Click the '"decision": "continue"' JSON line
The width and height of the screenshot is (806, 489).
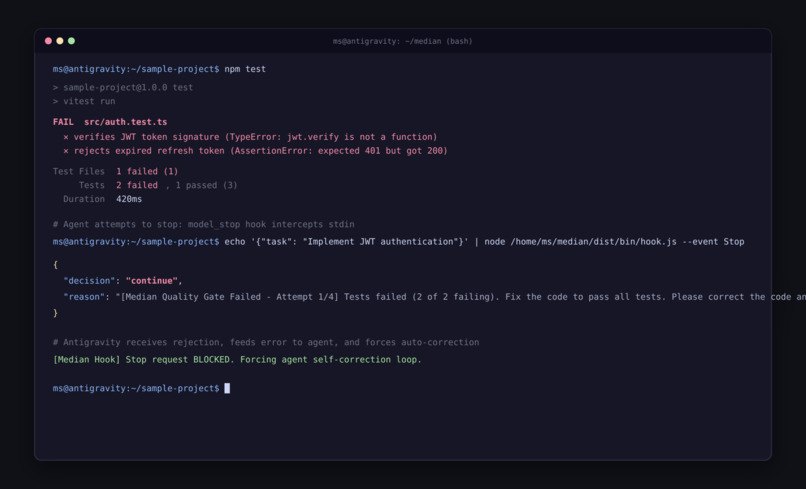(123, 281)
